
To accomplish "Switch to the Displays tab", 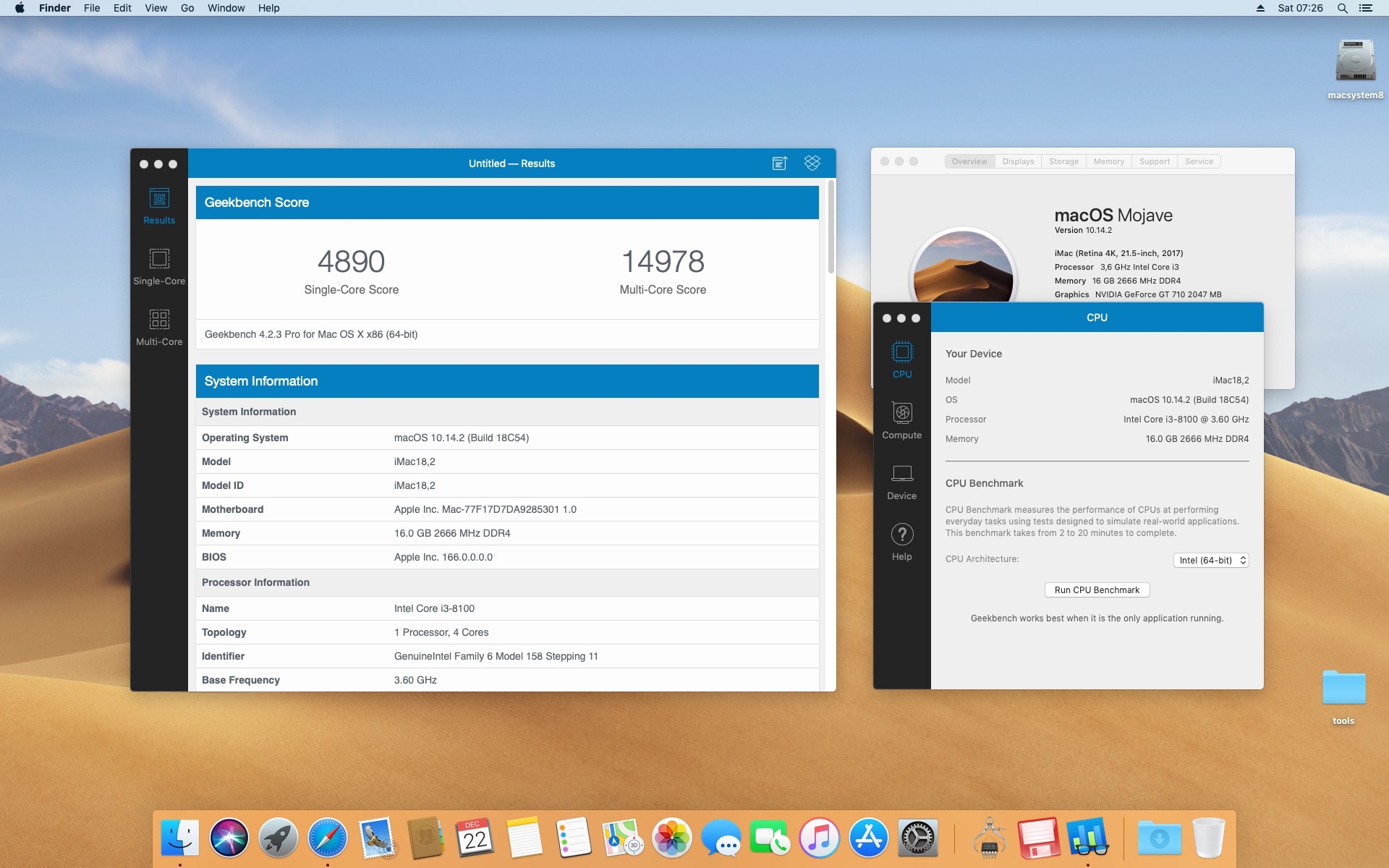I will (x=1018, y=161).
